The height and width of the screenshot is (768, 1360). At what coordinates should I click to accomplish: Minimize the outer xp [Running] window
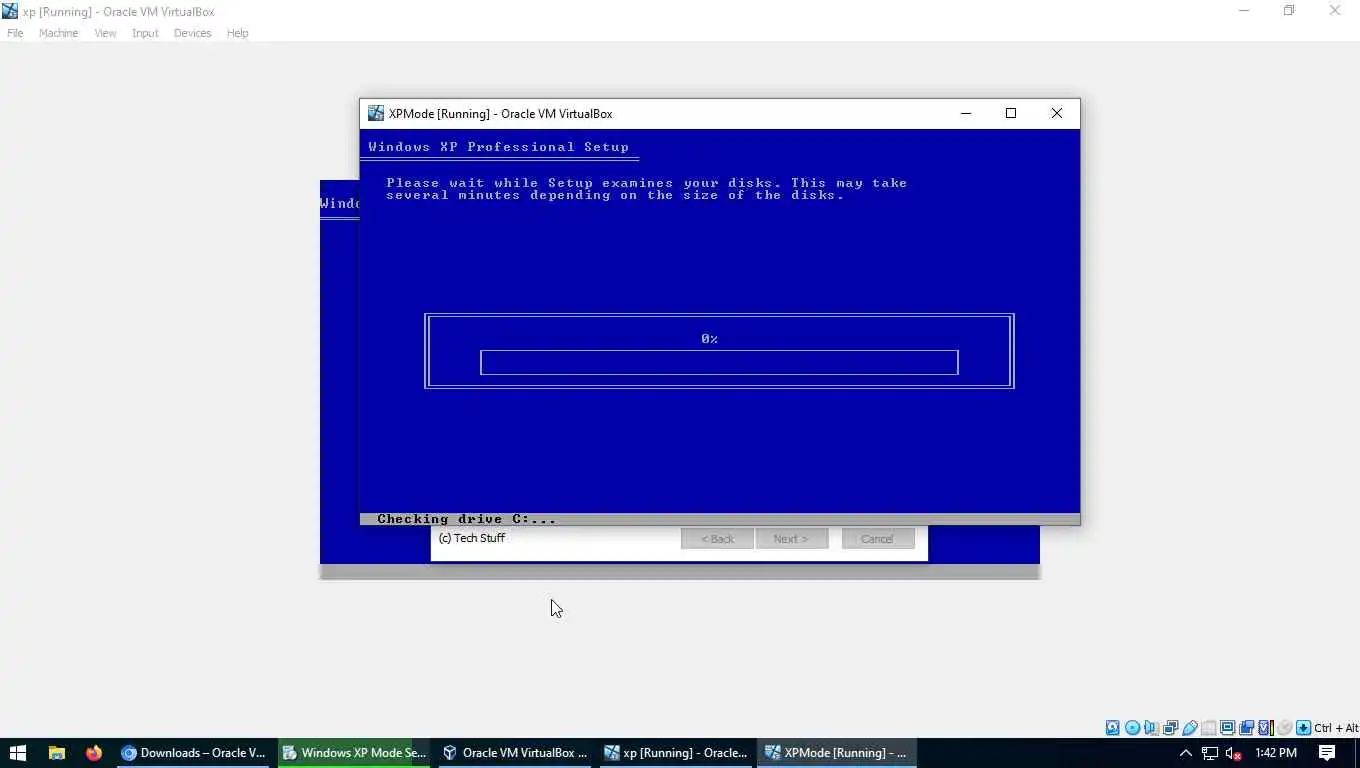point(1244,11)
